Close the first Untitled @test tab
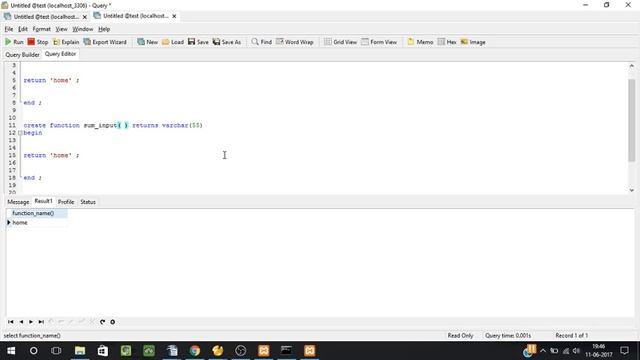The height and width of the screenshot is (360, 640). click(x=84, y=17)
